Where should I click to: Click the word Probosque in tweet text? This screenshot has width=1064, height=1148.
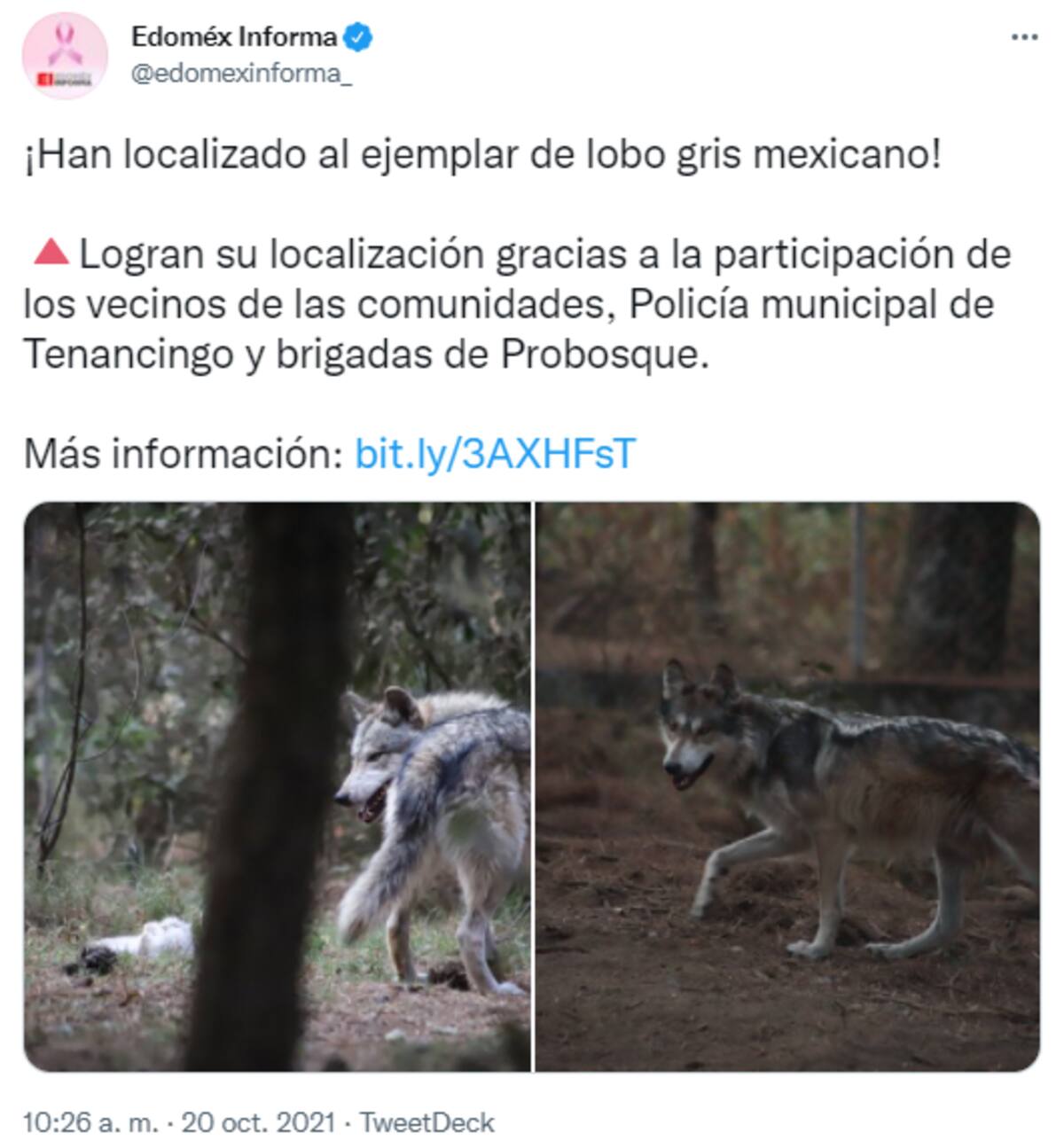(605, 355)
